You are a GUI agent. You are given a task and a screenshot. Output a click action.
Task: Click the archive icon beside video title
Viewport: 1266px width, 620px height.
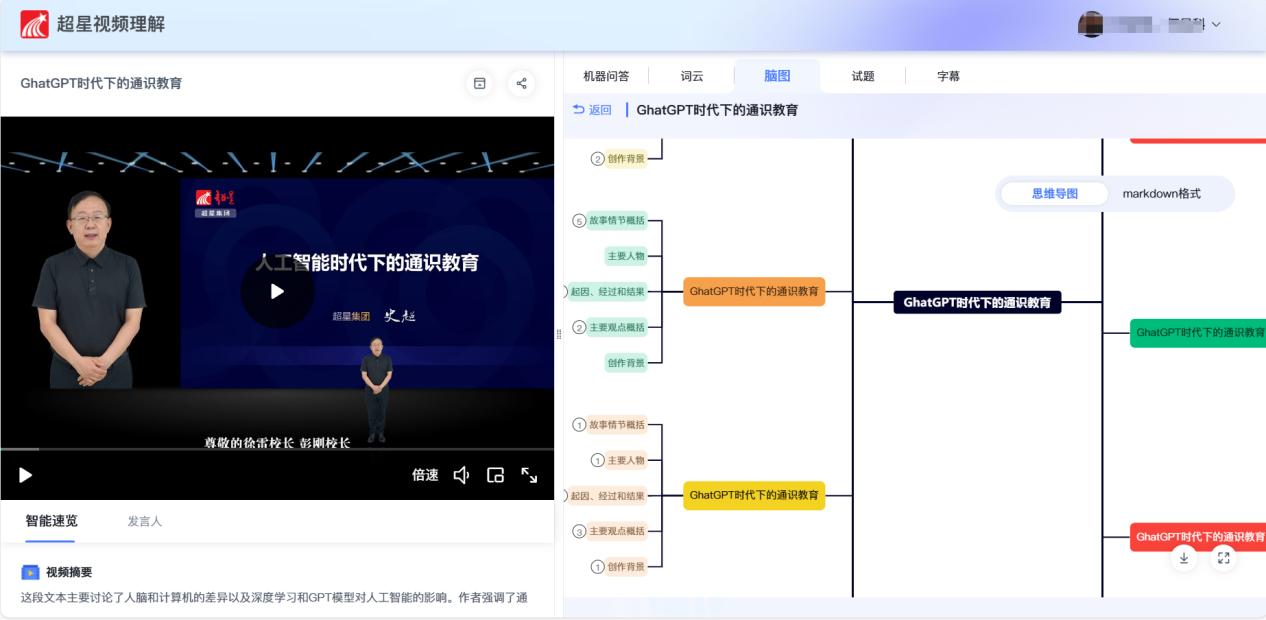(480, 84)
